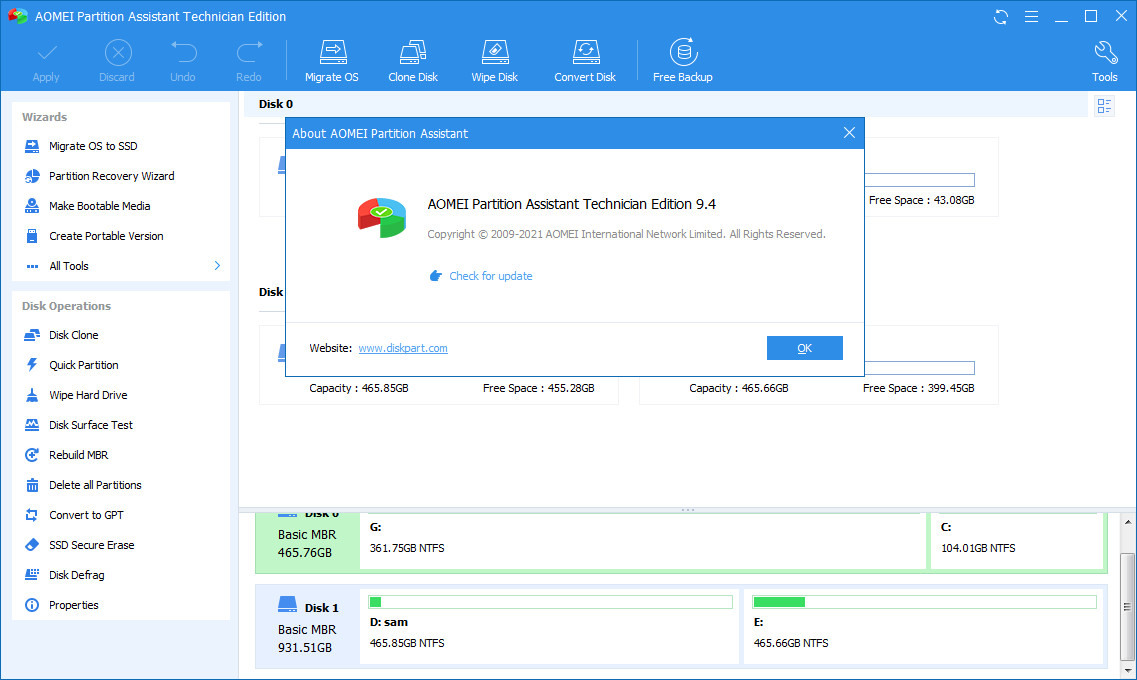Click the Disk 1 Basic MBR header
The width and height of the screenshot is (1137, 680).
(307, 626)
